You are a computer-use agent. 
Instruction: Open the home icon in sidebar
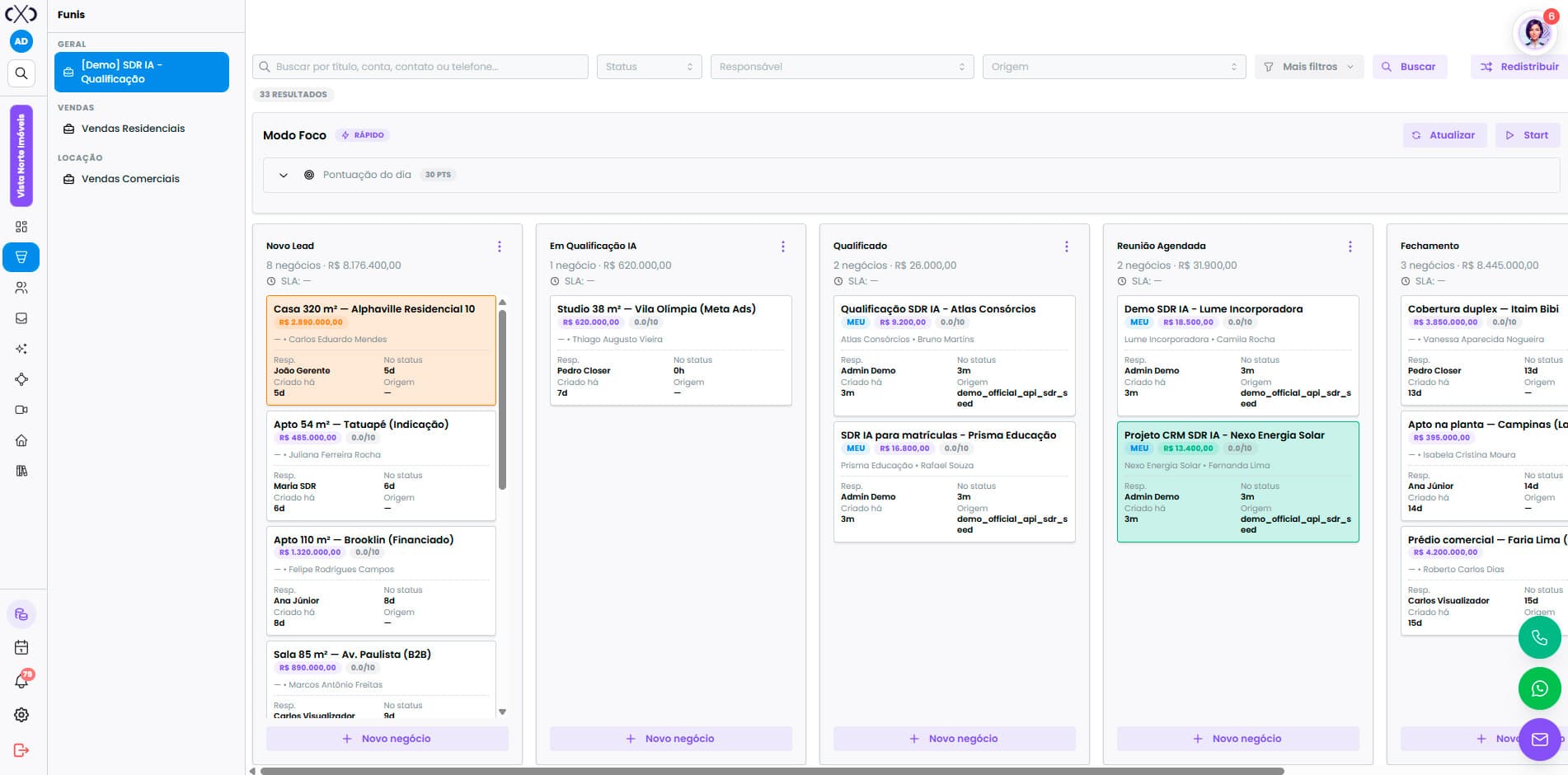(x=21, y=440)
